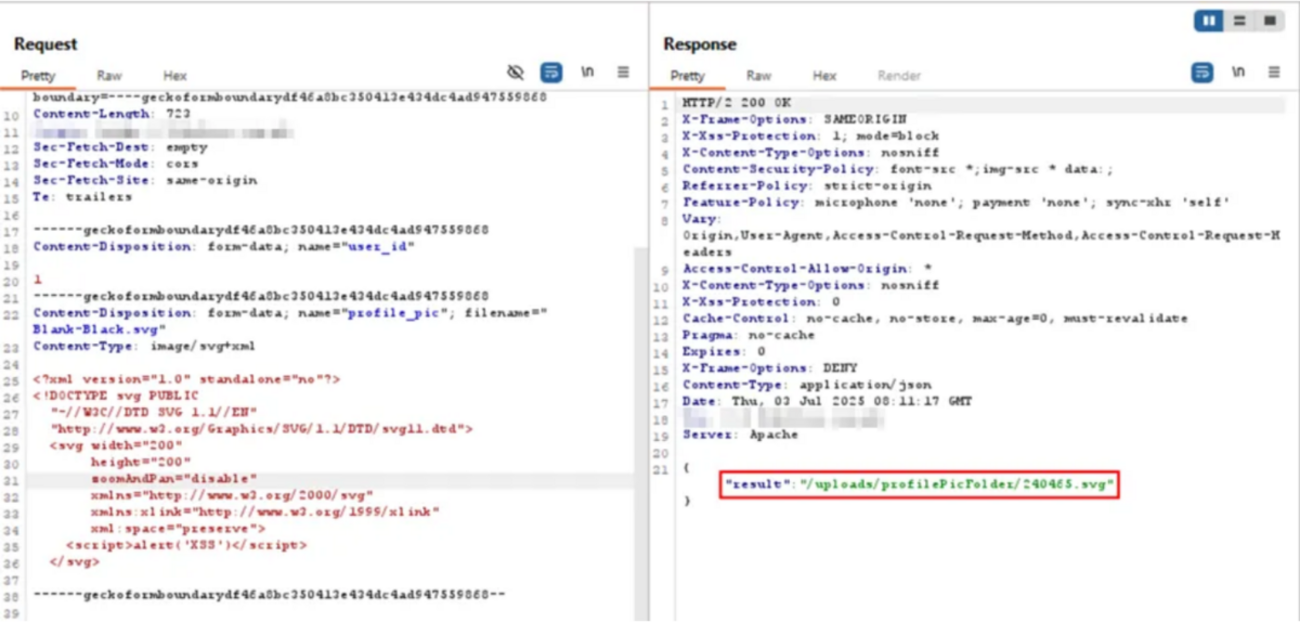Click the Te: trailers header line
This screenshot has height=622, width=1300.
click(x=82, y=196)
